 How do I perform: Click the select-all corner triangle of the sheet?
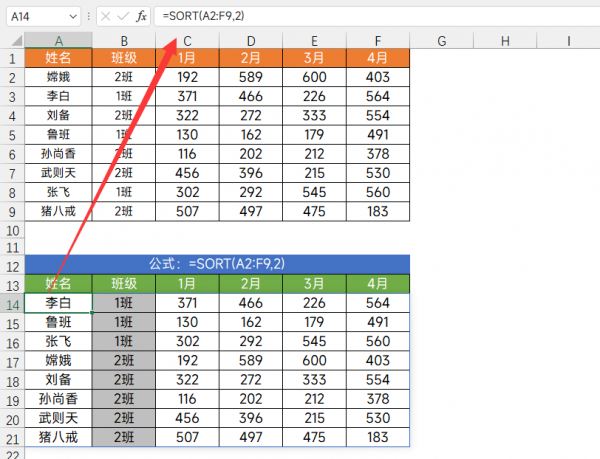tap(13, 40)
